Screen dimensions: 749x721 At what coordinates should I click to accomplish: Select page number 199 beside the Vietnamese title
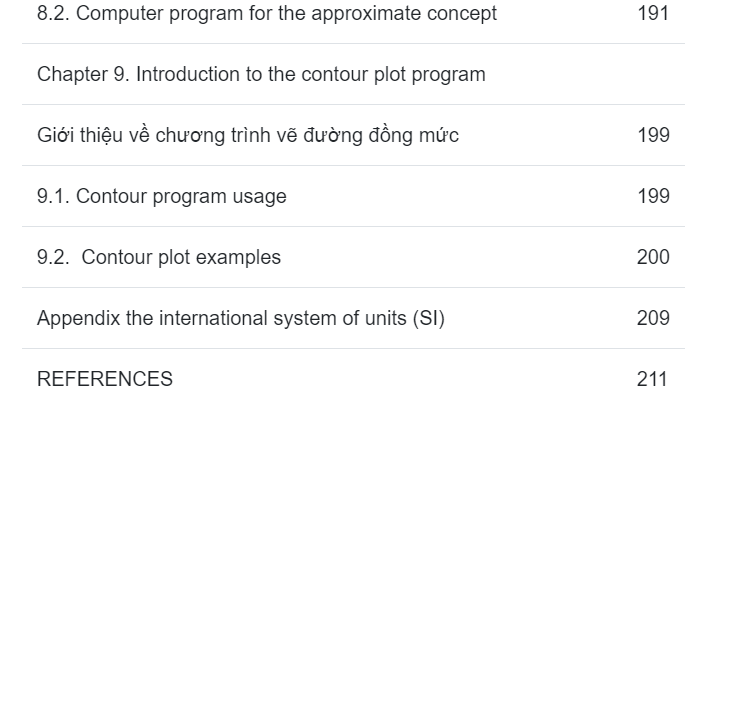tap(653, 135)
